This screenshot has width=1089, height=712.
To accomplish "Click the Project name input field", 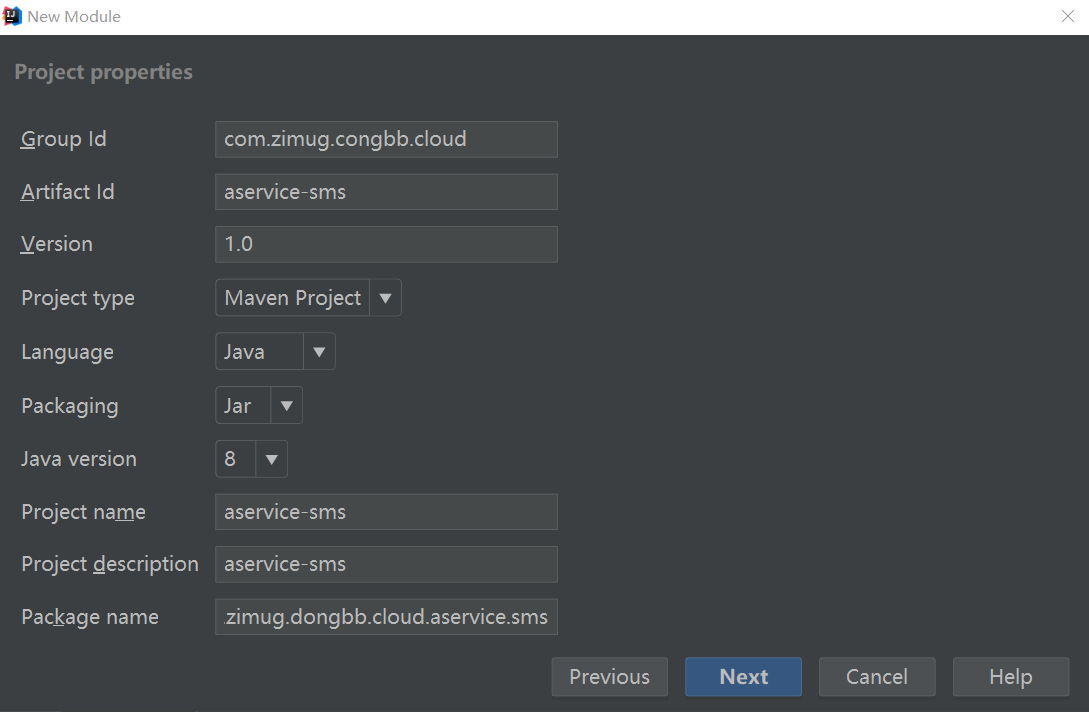I will coord(386,512).
